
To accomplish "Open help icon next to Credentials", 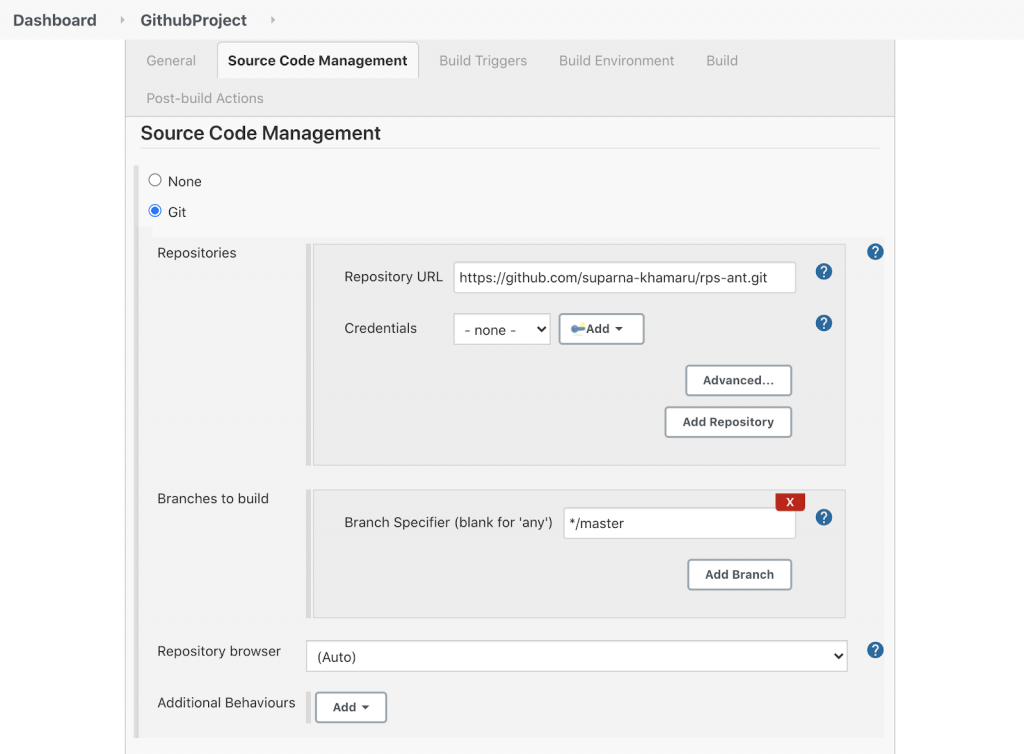I will pos(824,323).
